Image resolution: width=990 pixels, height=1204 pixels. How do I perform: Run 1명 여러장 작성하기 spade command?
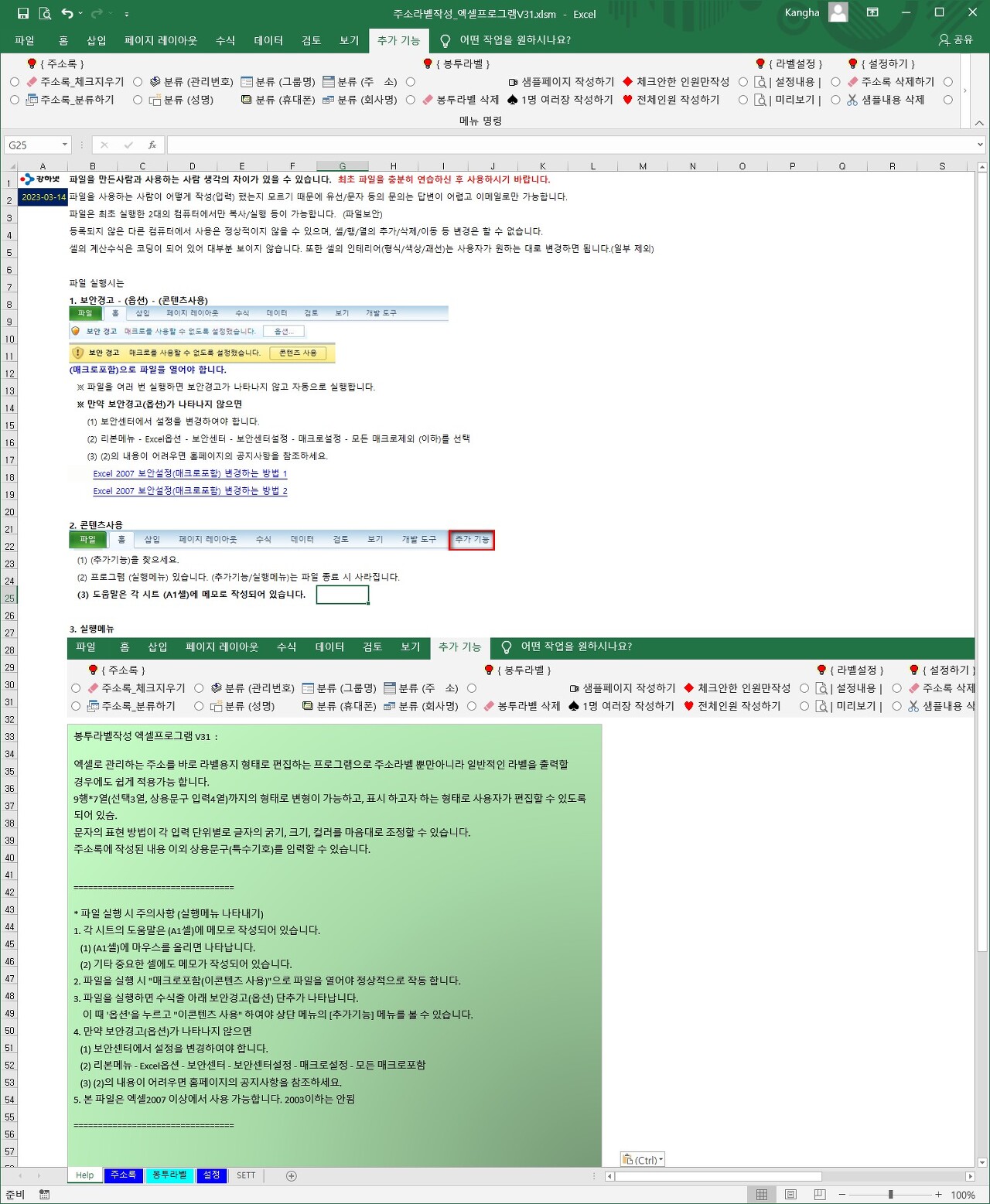click(x=560, y=100)
